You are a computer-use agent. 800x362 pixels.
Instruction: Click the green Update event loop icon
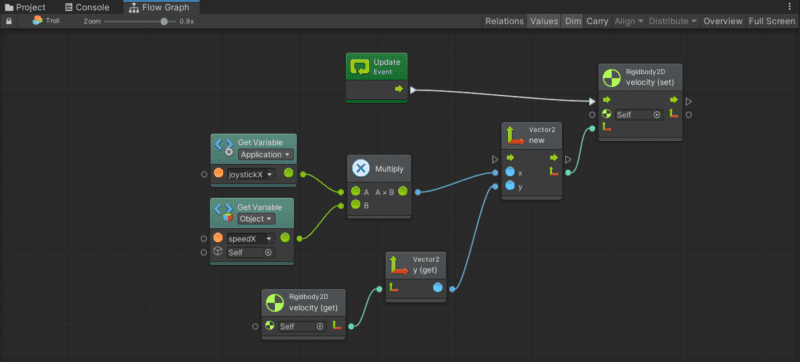[359, 66]
